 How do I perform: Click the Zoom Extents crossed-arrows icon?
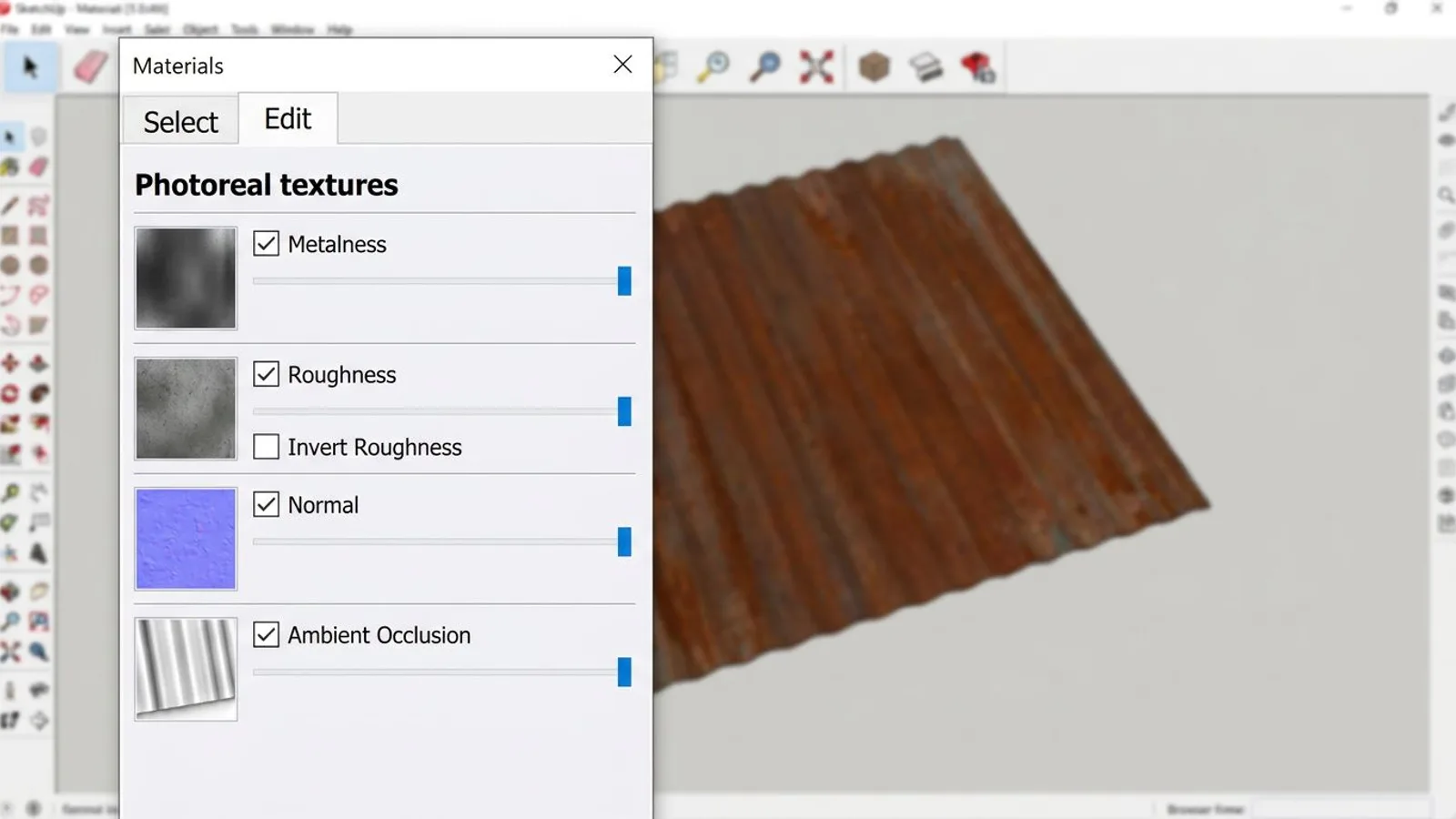click(x=816, y=67)
